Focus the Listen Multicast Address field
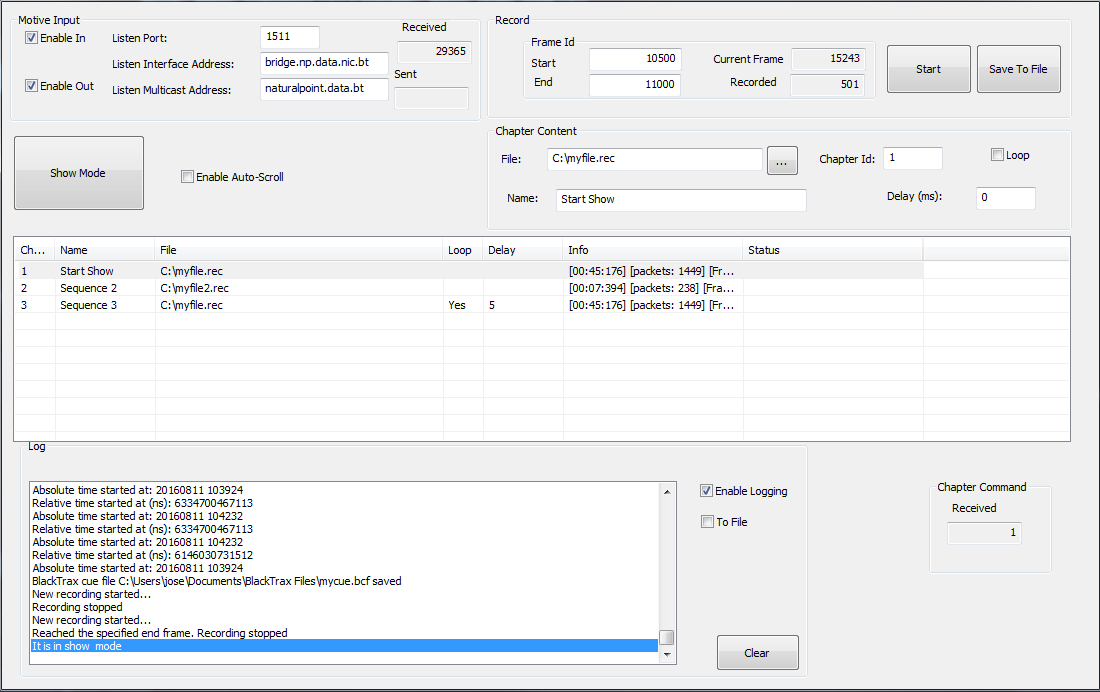Screen dimensions: 1100x692 tap(324, 89)
